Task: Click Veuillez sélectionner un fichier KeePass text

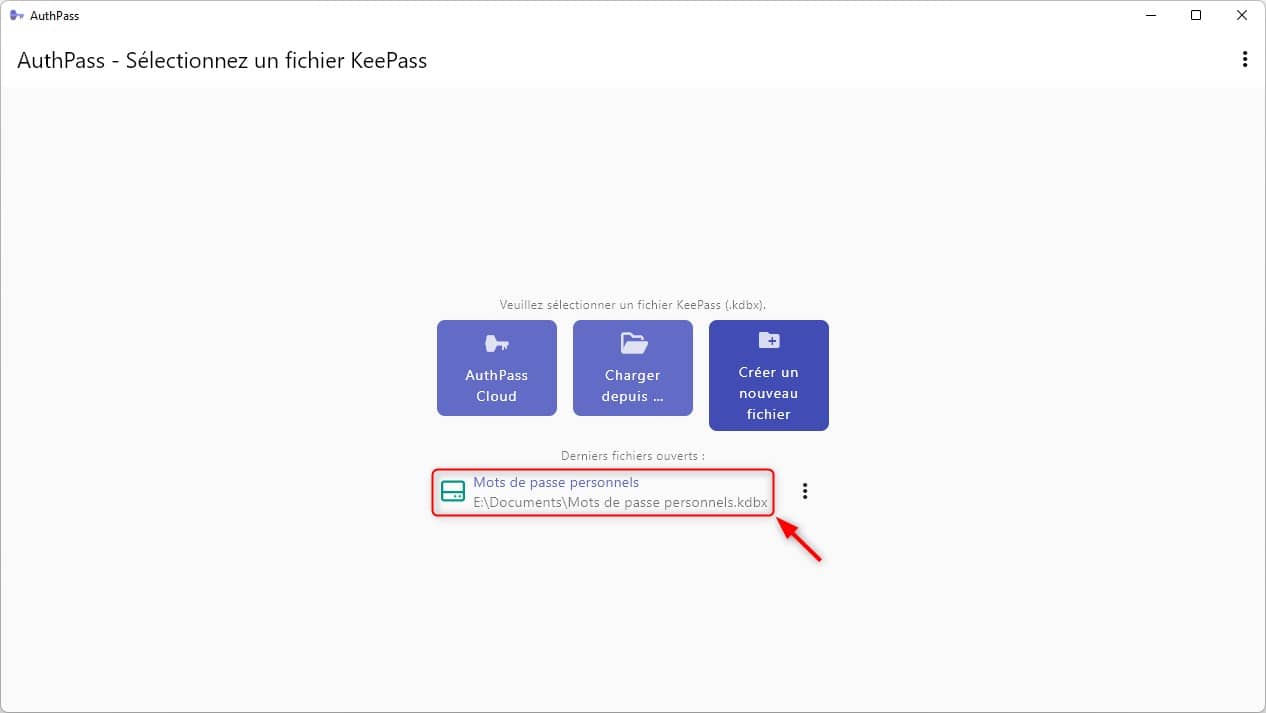Action: pyautogui.click(x=633, y=304)
